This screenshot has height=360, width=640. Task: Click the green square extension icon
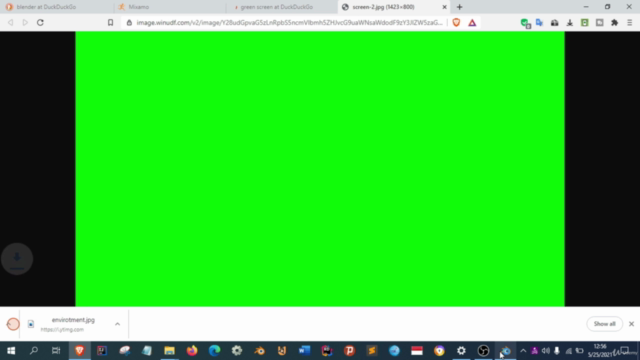pos(584,23)
